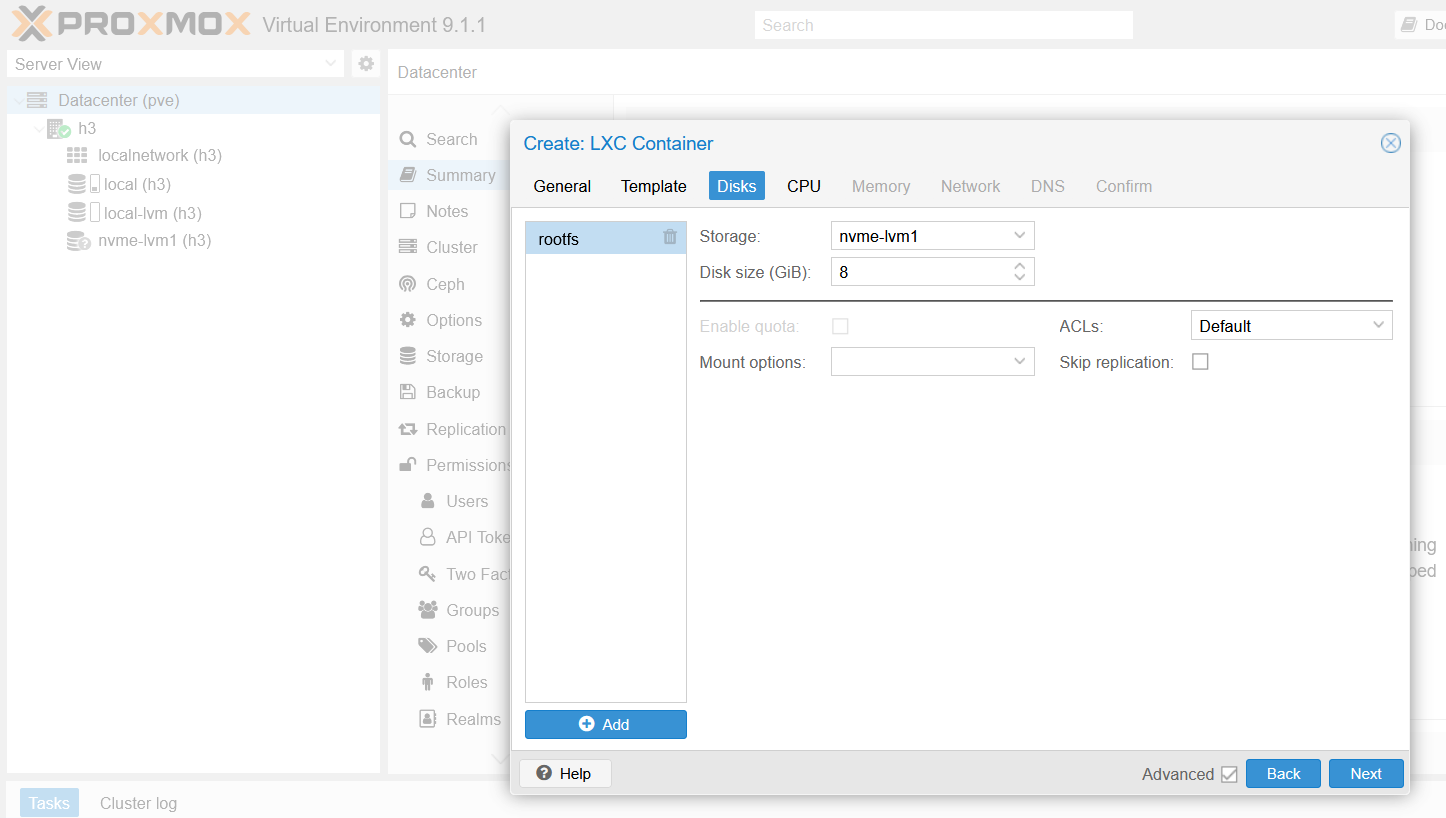Click the Realms address book icon
This screenshot has height=818, width=1446.
[x=428, y=719]
